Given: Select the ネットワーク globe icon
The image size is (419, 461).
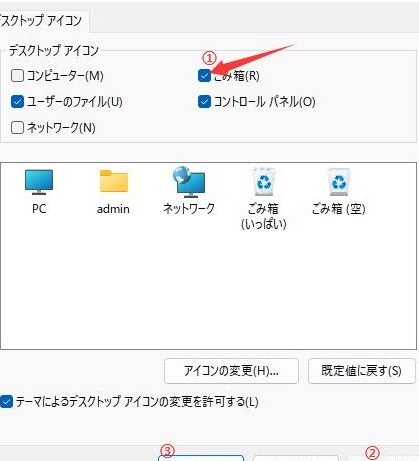Looking at the screenshot, I should click(189, 182).
